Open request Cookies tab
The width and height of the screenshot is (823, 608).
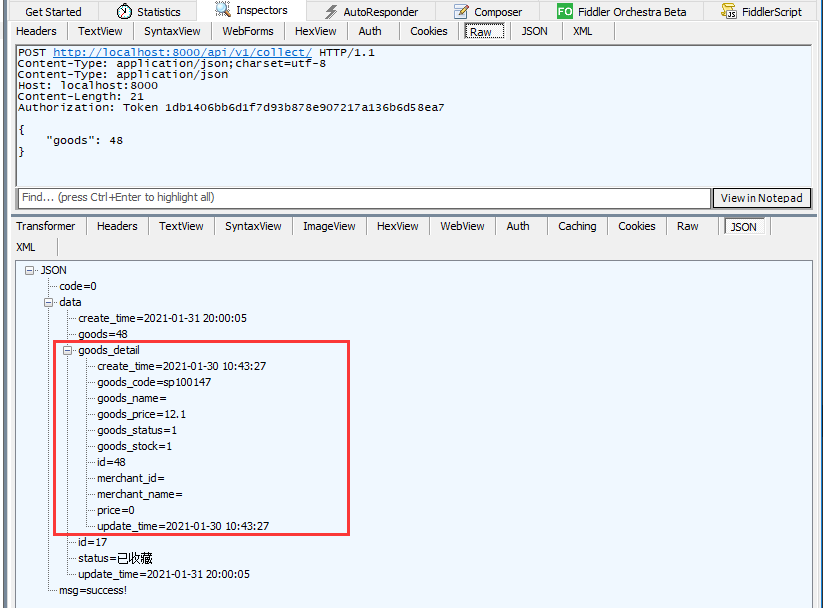[x=429, y=31]
